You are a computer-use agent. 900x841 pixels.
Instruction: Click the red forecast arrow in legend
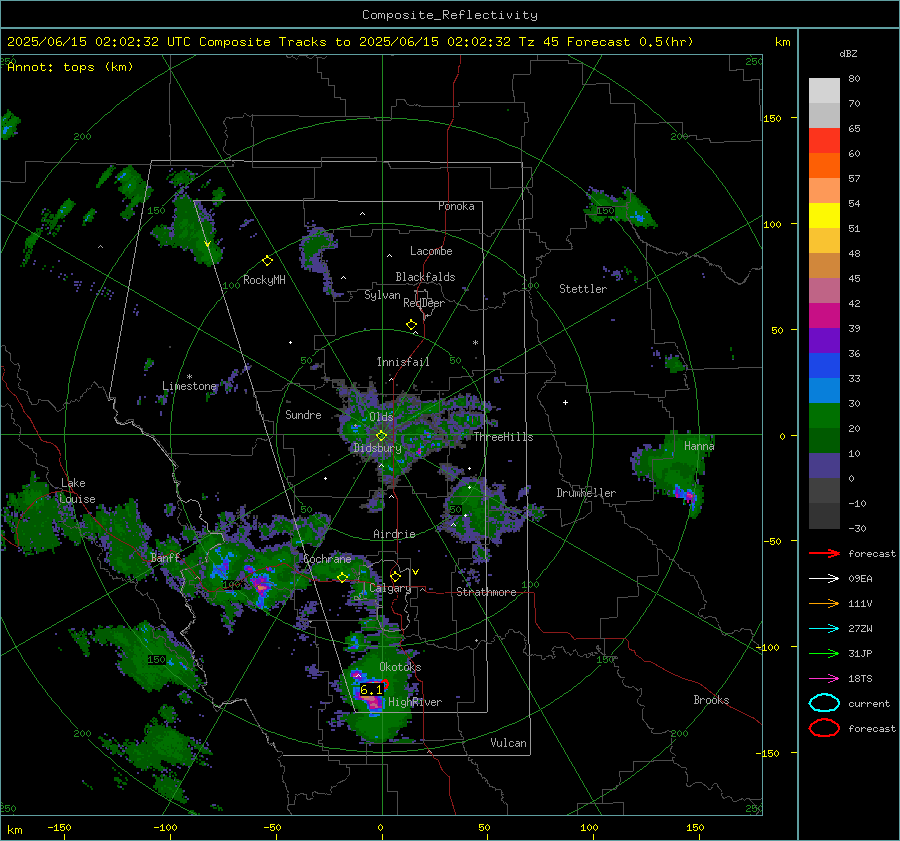[824, 553]
